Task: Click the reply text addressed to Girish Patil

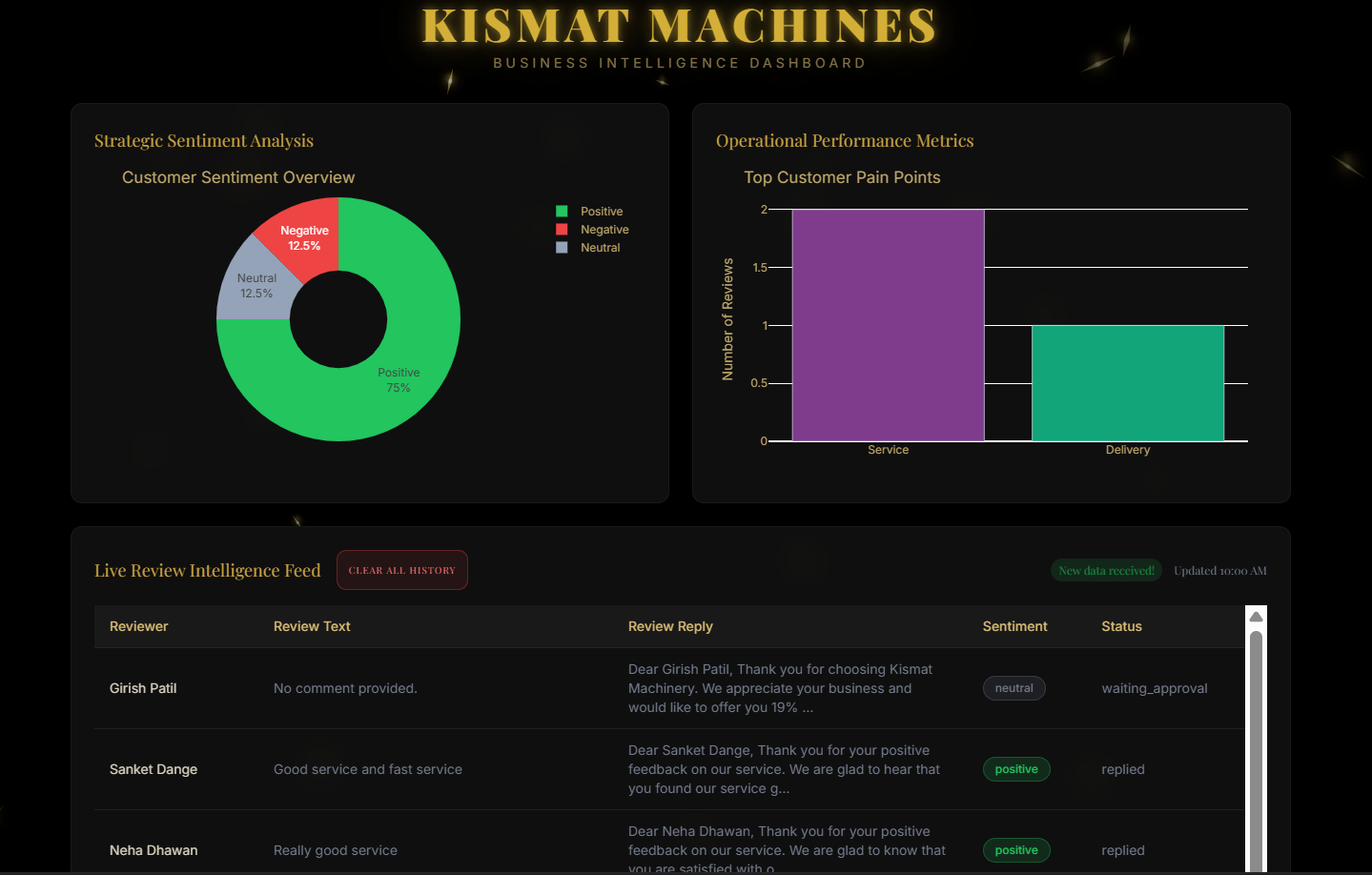Action: click(x=782, y=688)
